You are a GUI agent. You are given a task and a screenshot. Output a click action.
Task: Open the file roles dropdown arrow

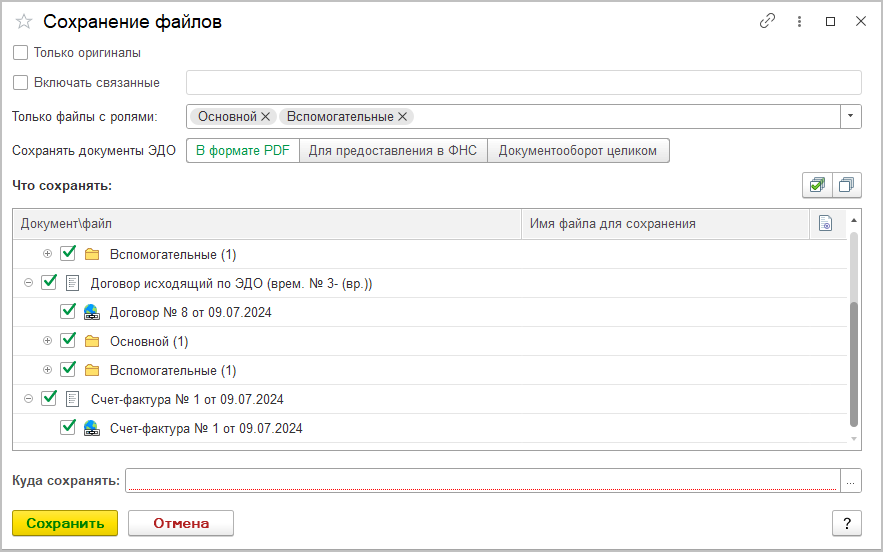coord(850,117)
